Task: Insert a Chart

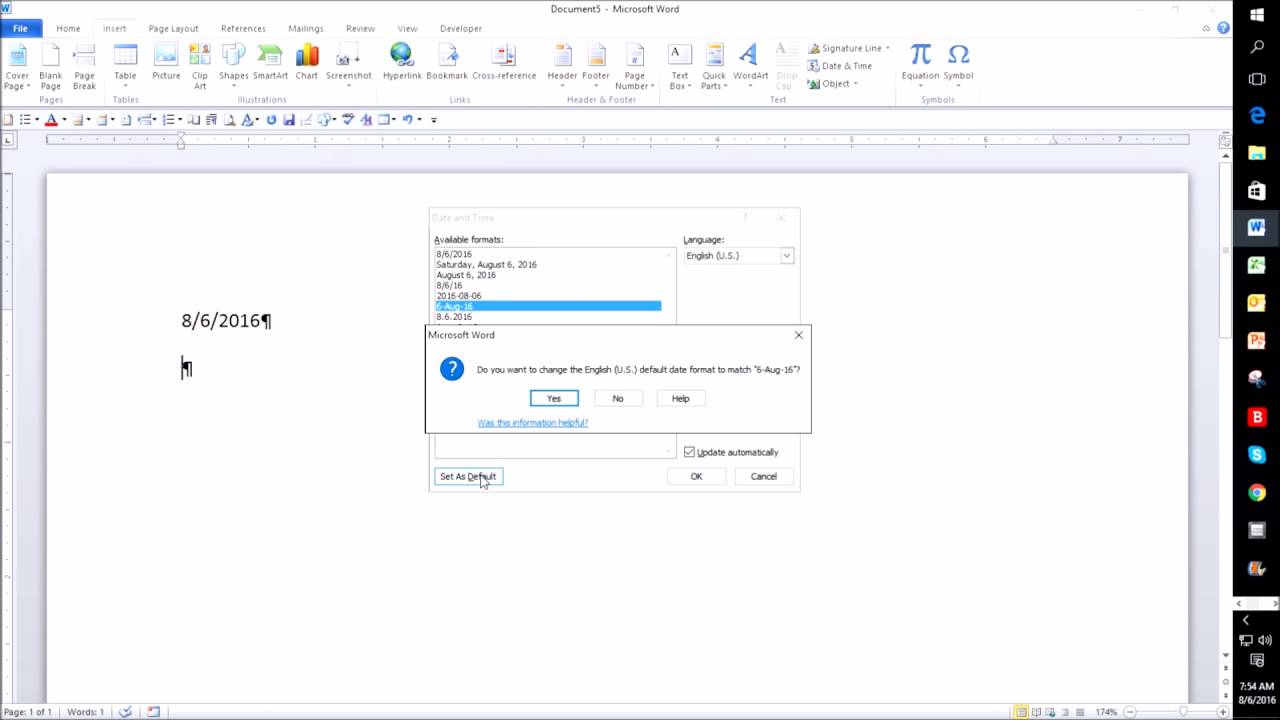Action: [x=307, y=62]
